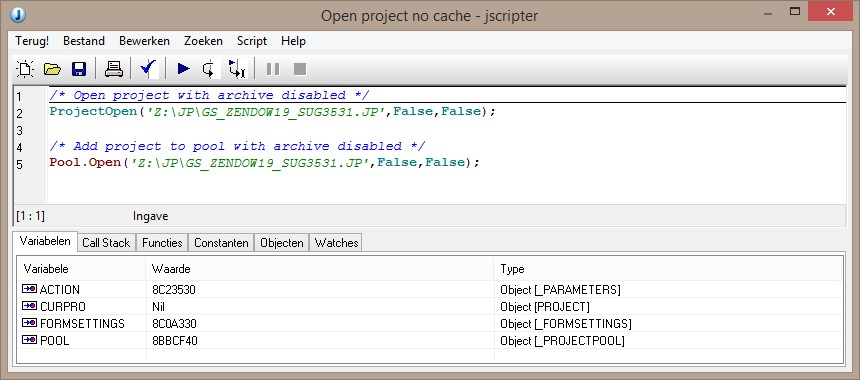Click the ProjectOpen call on line 2
860x380 pixels.
(x=273, y=112)
